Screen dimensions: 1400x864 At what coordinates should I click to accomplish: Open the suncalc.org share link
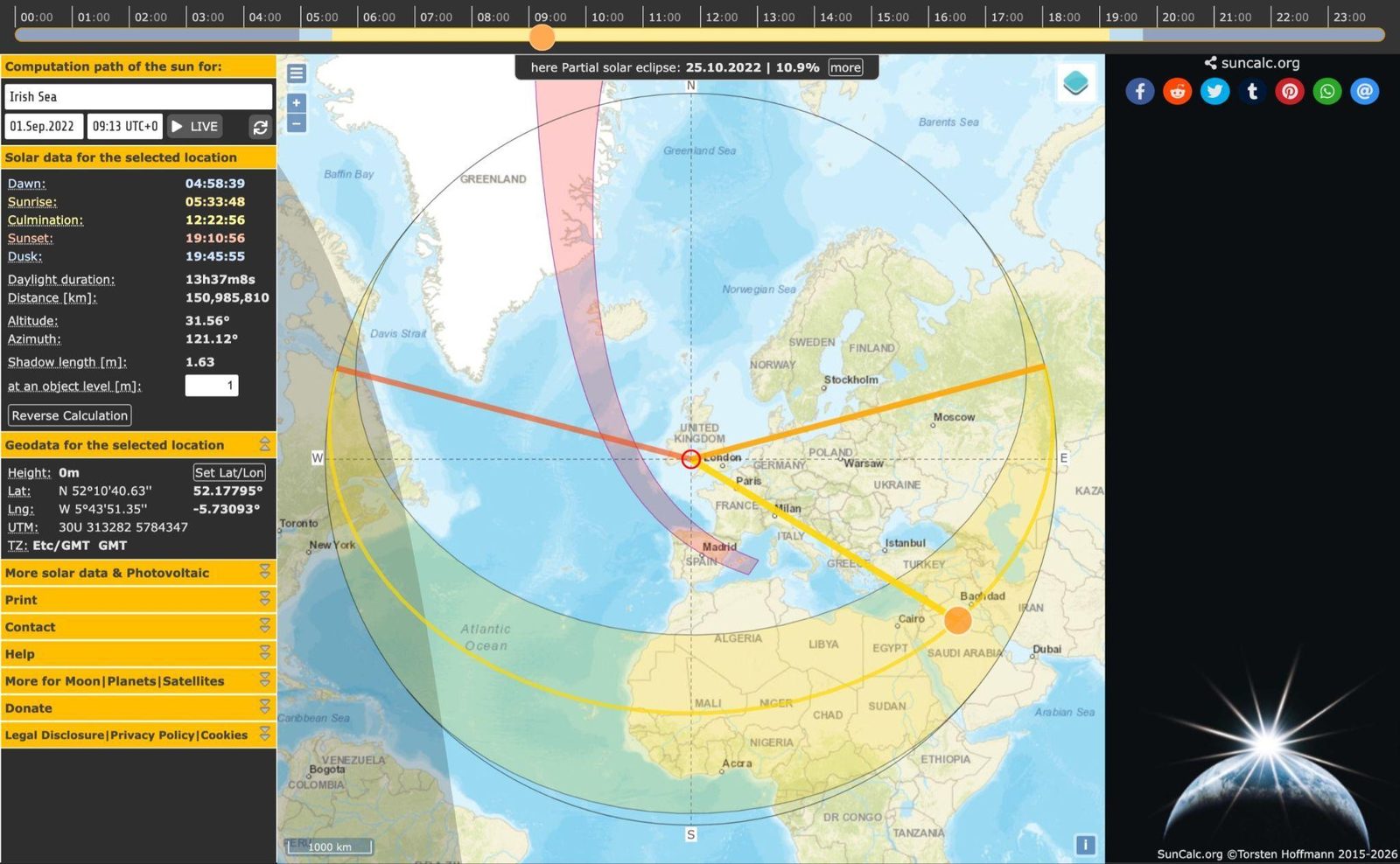tap(1252, 63)
